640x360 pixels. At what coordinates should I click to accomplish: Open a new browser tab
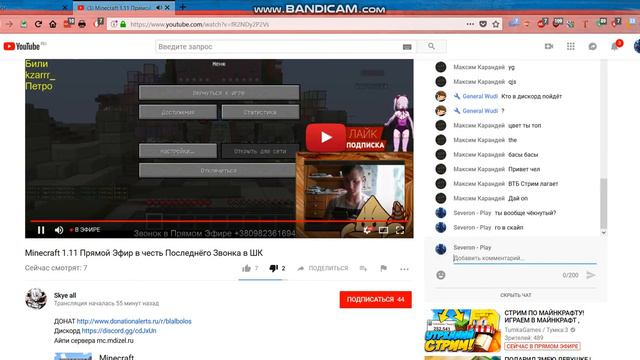tap(182, 7)
